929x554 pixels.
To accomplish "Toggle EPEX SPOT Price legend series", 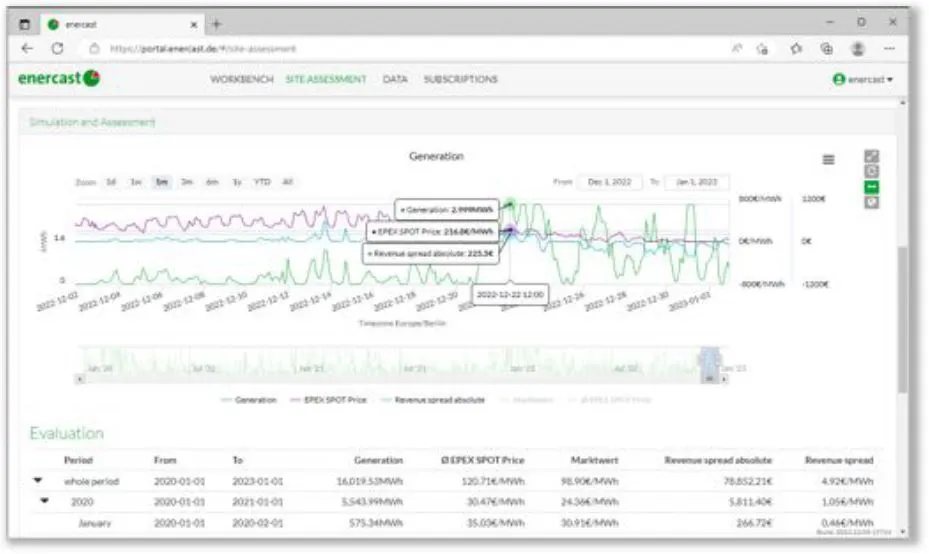I will click(328, 400).
